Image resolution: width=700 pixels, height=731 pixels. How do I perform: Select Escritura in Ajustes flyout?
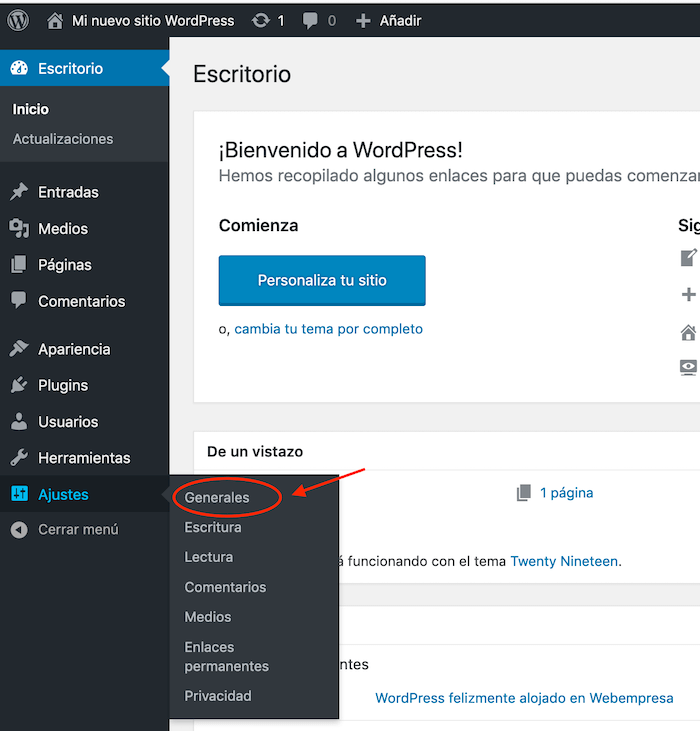click(213, 527)
